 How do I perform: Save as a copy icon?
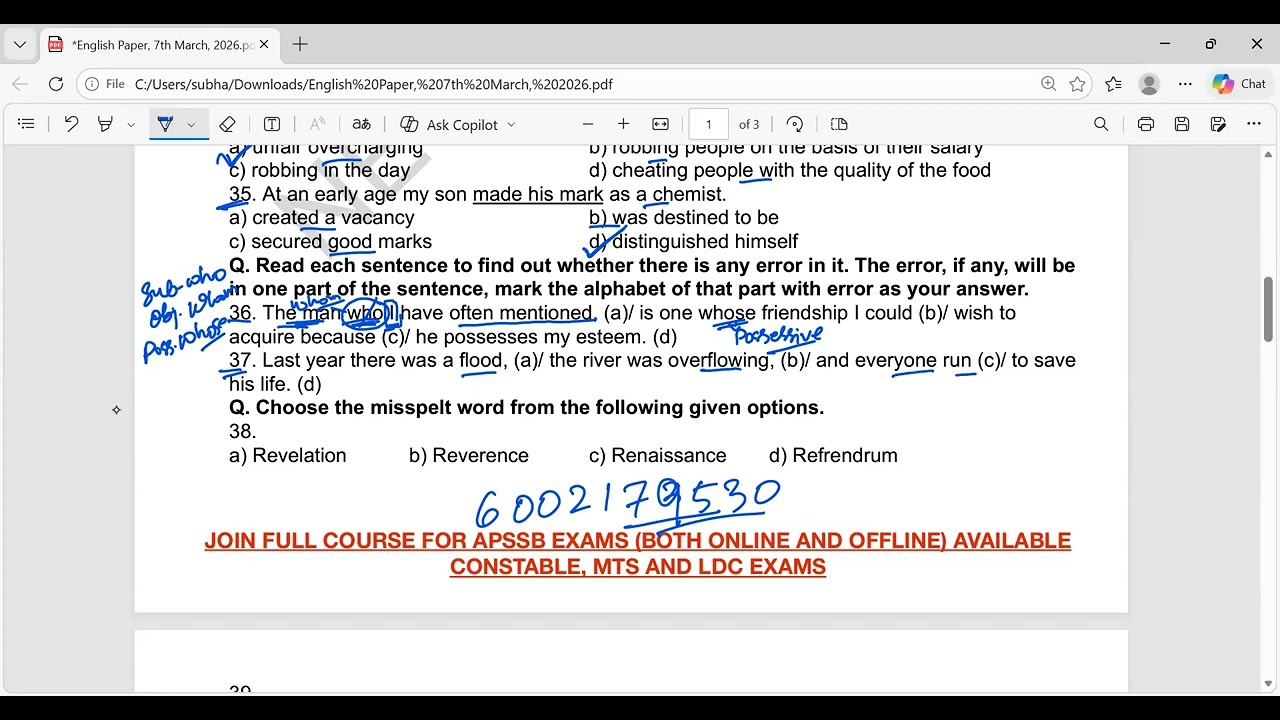point(1218,124)
